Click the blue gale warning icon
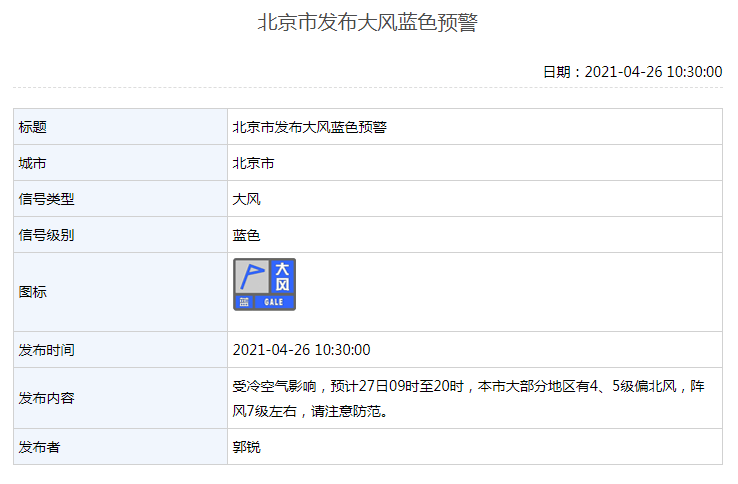Viewport: 738px width, 484px height. point(265,284)
